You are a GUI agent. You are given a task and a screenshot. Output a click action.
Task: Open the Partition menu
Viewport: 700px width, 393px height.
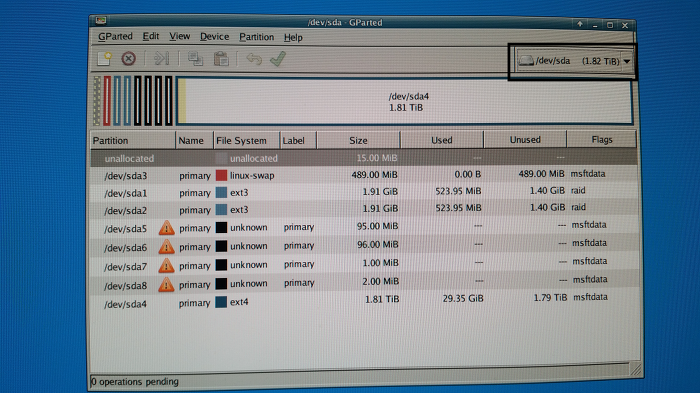coord(256,37)
